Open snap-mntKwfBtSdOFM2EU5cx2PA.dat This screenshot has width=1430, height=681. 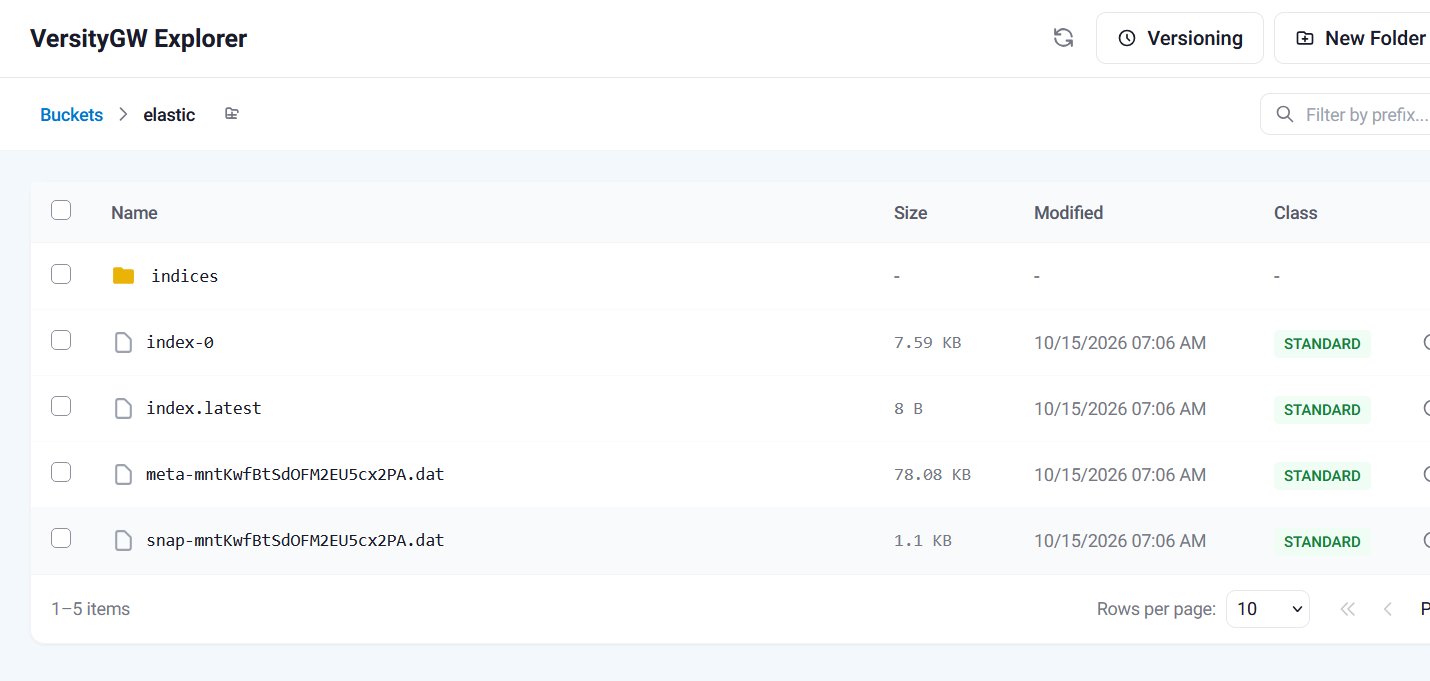coord(295,540)
